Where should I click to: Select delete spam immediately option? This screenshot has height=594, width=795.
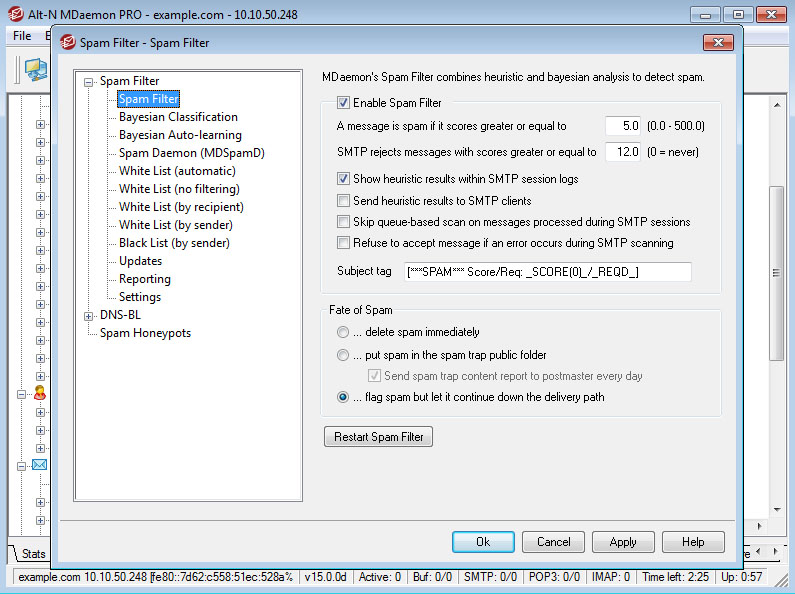(x=344, y=332)
